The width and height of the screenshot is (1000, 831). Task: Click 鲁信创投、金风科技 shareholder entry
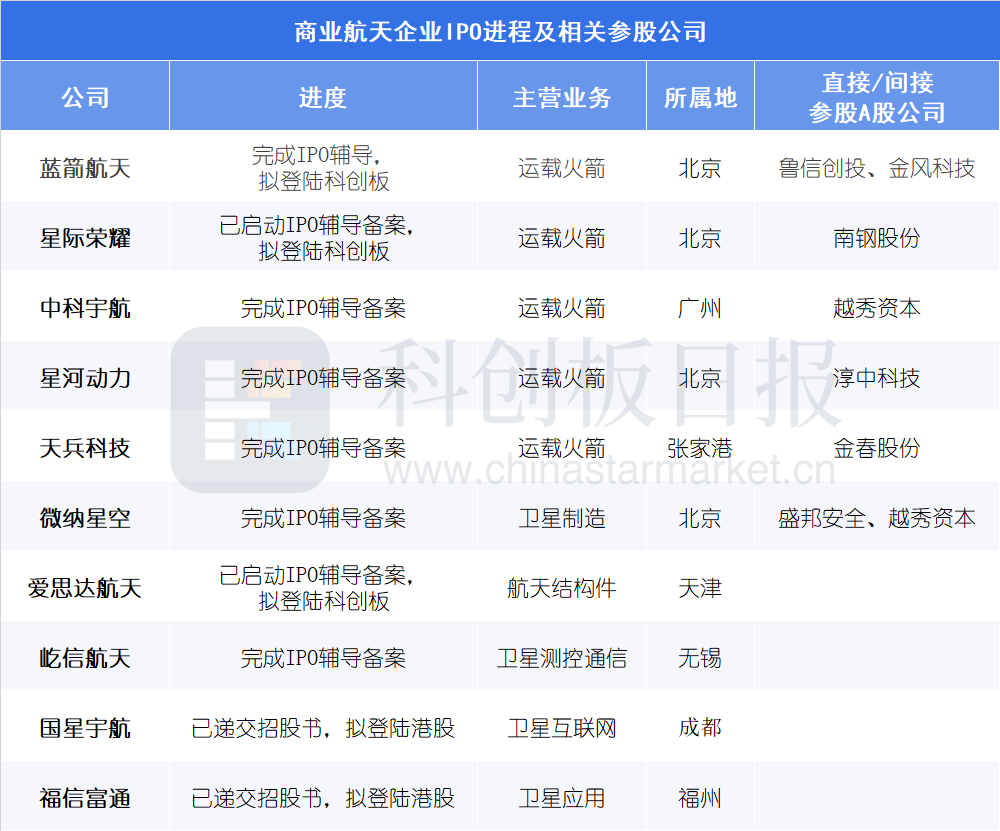[x=877, y=168]
